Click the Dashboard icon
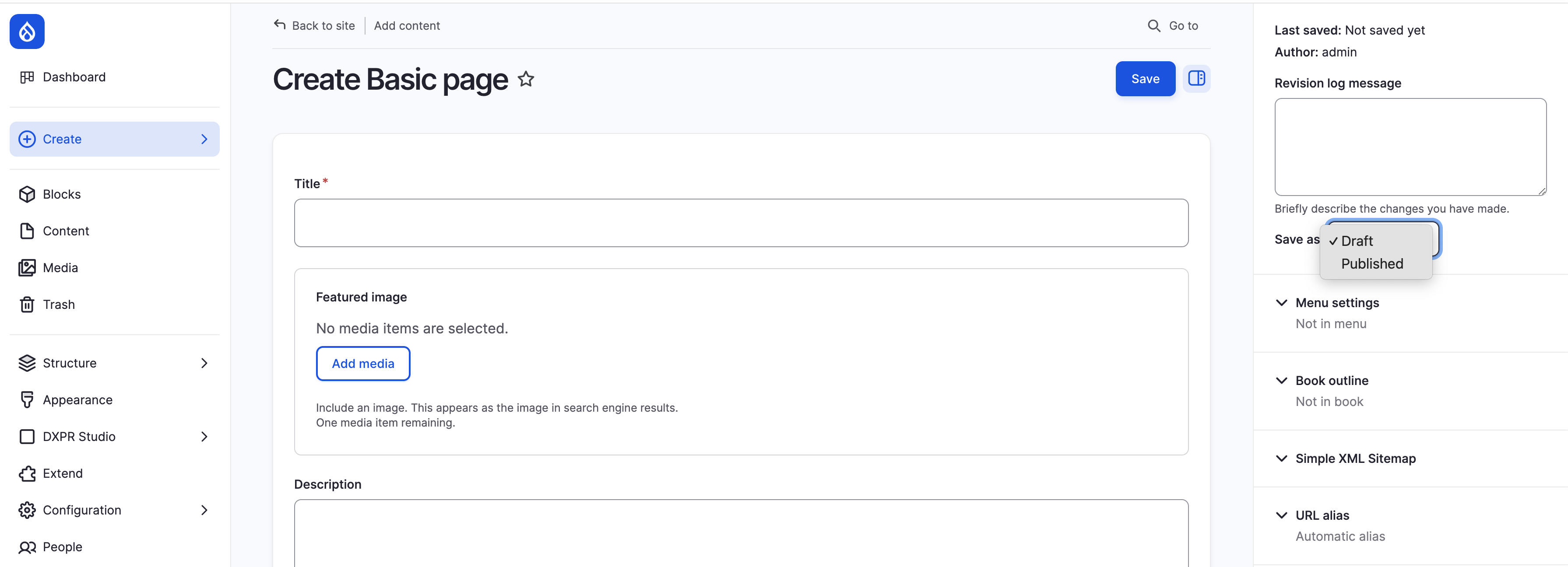This screenshot has height=567, width=1568. pos(27,77)
